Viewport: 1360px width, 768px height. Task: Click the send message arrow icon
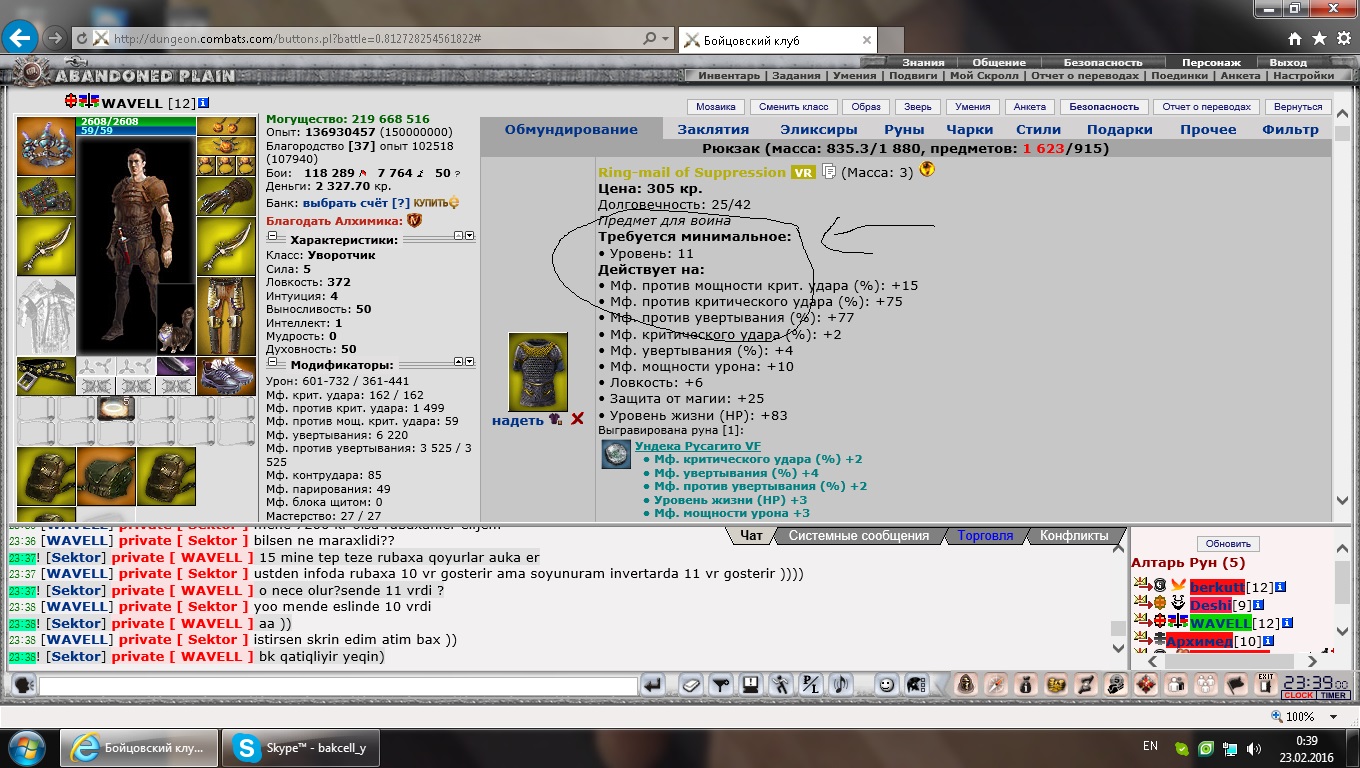pyautogui.click(x=653, y=686)
